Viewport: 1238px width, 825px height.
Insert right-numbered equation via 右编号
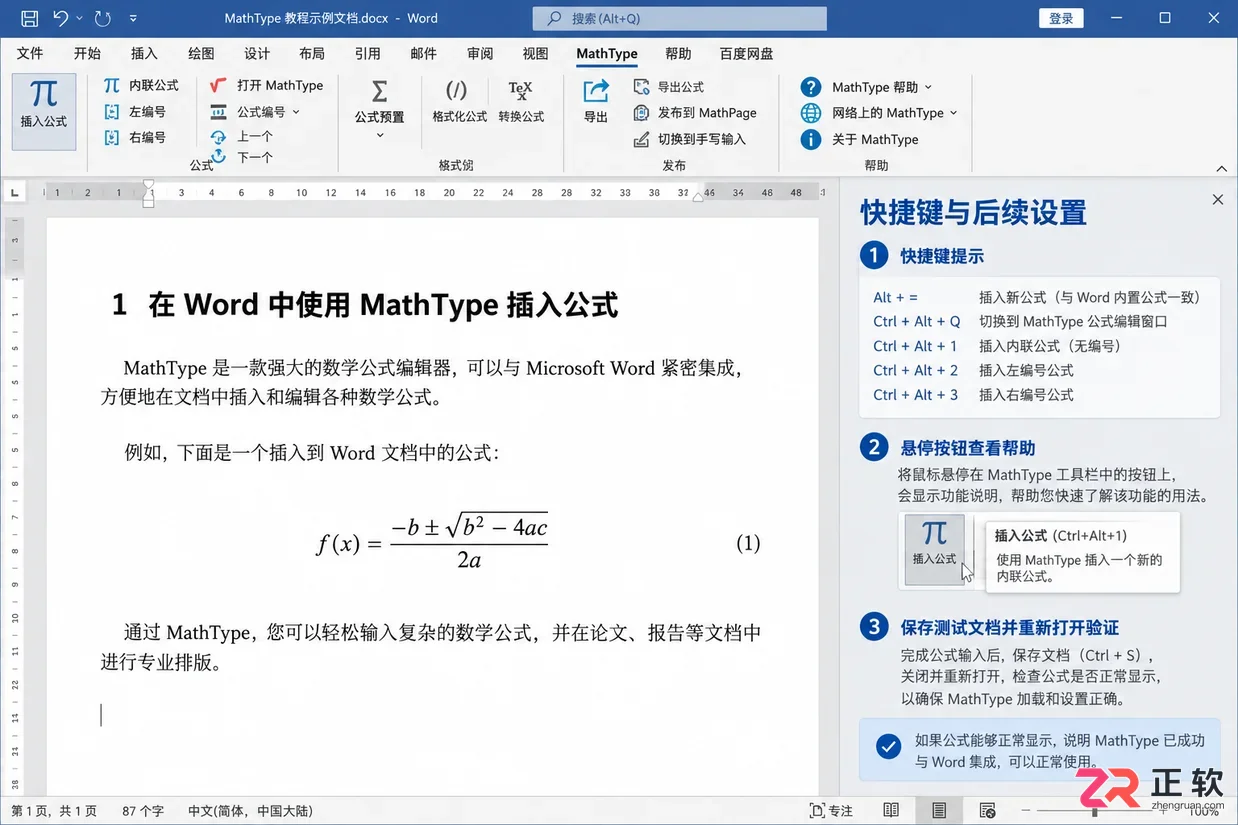(x=135, y=137)
